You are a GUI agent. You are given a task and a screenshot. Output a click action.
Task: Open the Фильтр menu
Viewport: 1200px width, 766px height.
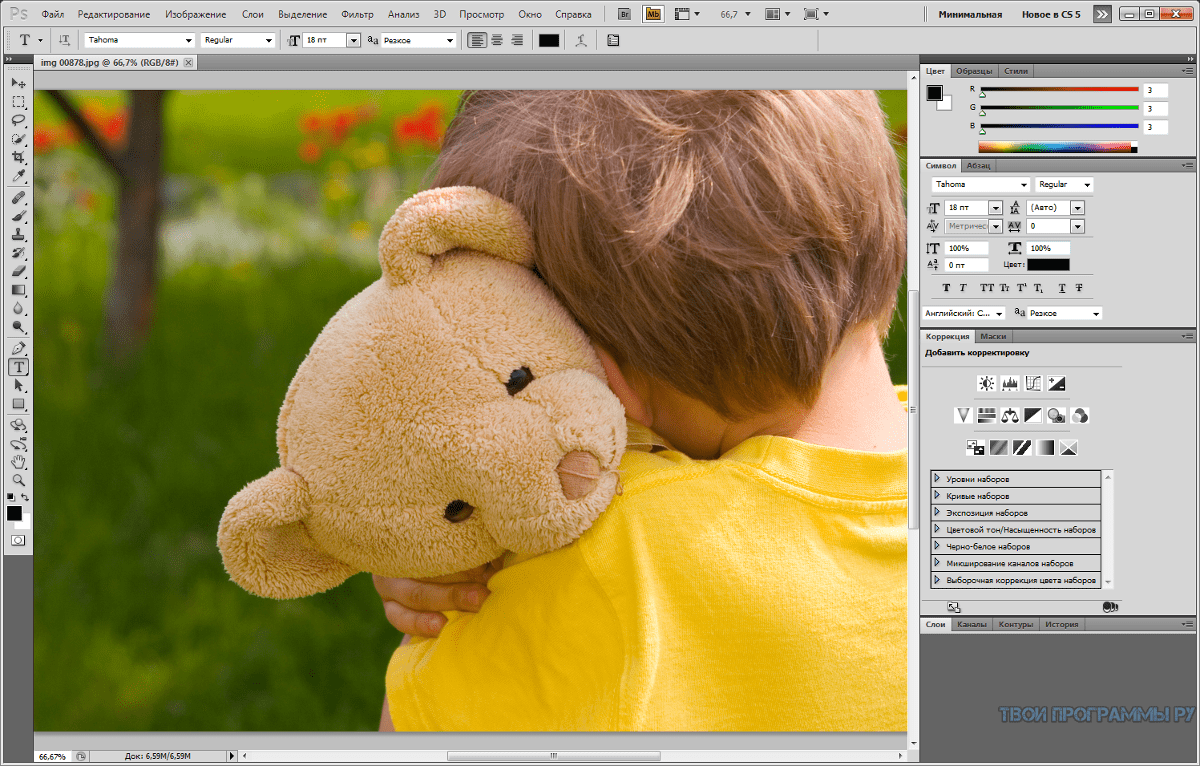coord(357,15)
